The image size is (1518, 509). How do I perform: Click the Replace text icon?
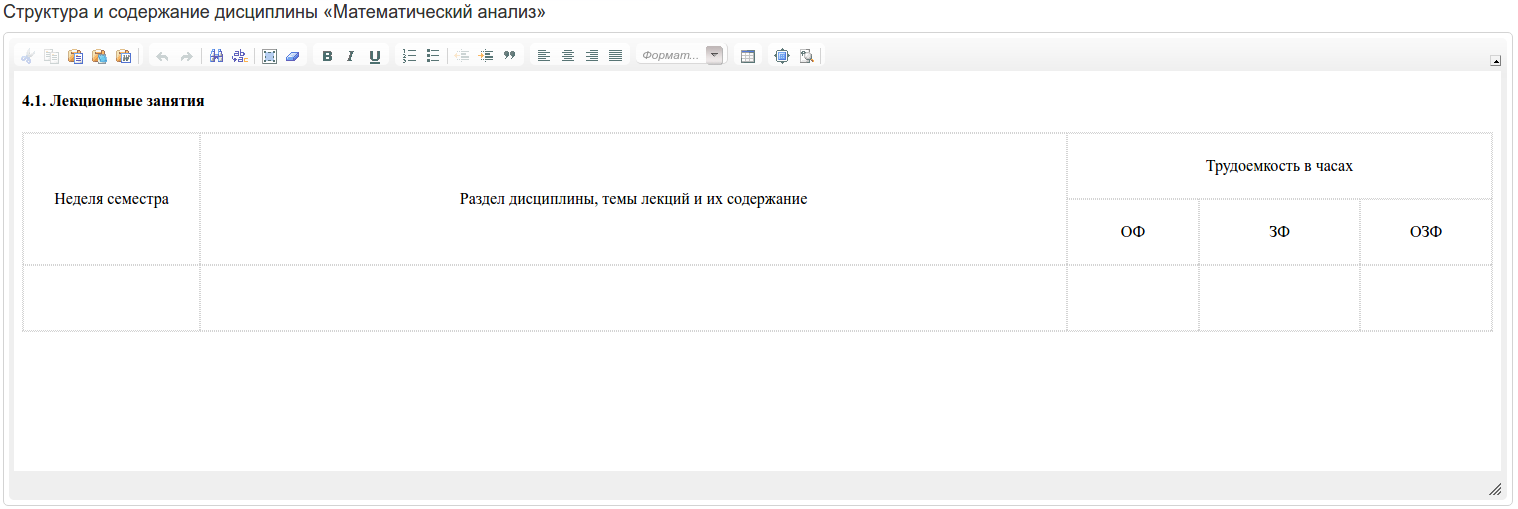click(240, 56)
